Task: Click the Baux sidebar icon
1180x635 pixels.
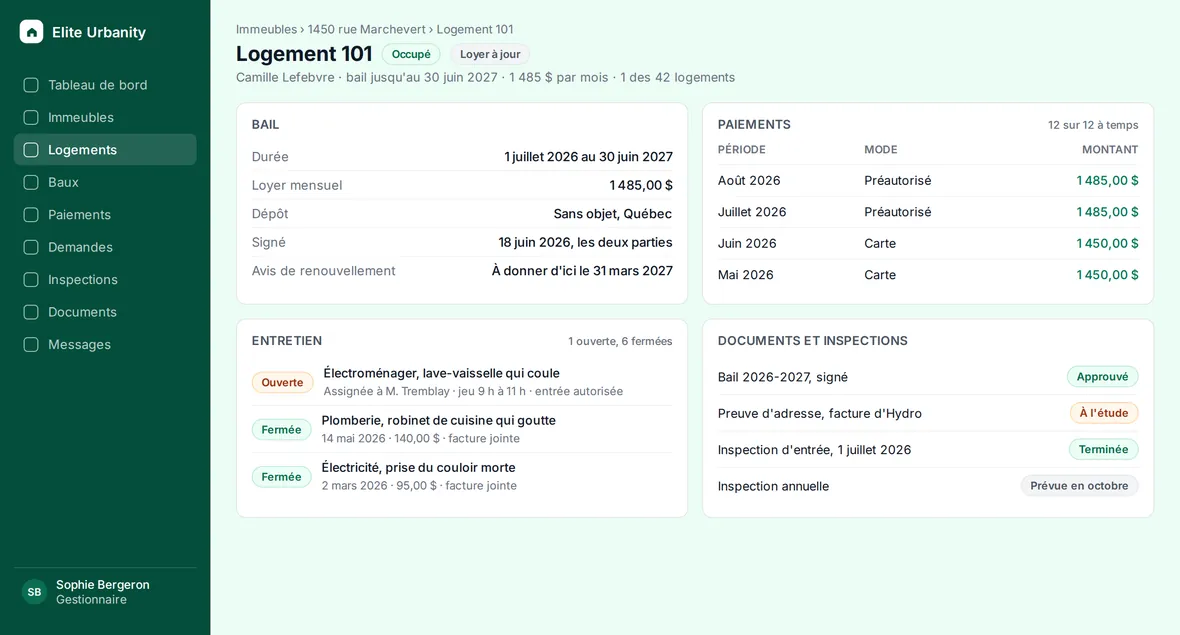Action: click(31, 182)
